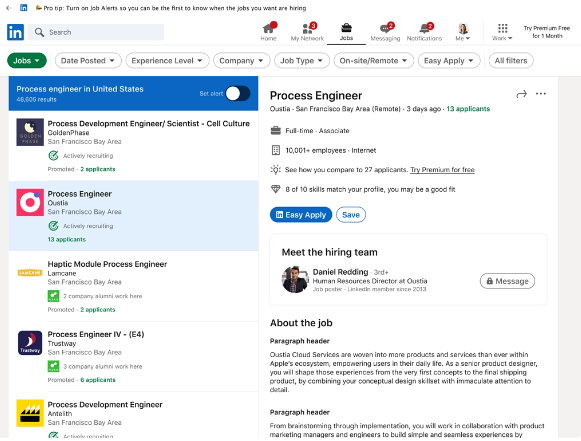Viewport: 581px width, 441px height.
Task: Click the LinkedIn logo in the navbar
Action: [x=15, y=32]
